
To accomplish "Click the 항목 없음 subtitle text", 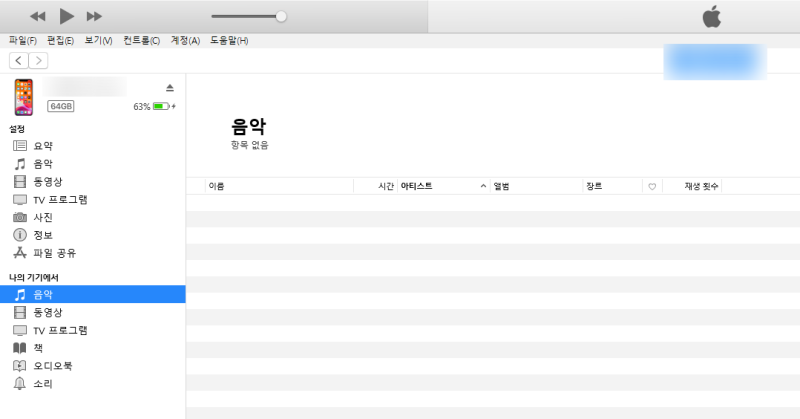I will click(x=249, y=145).
